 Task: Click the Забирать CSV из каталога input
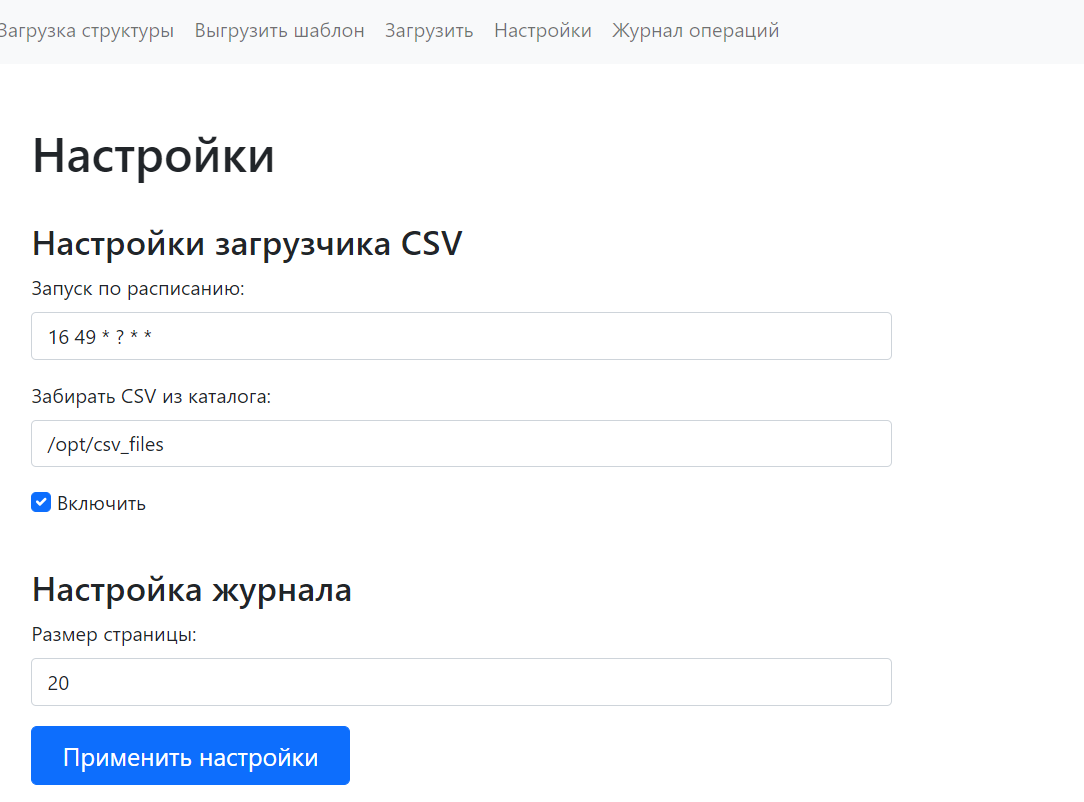coord(461,443)
